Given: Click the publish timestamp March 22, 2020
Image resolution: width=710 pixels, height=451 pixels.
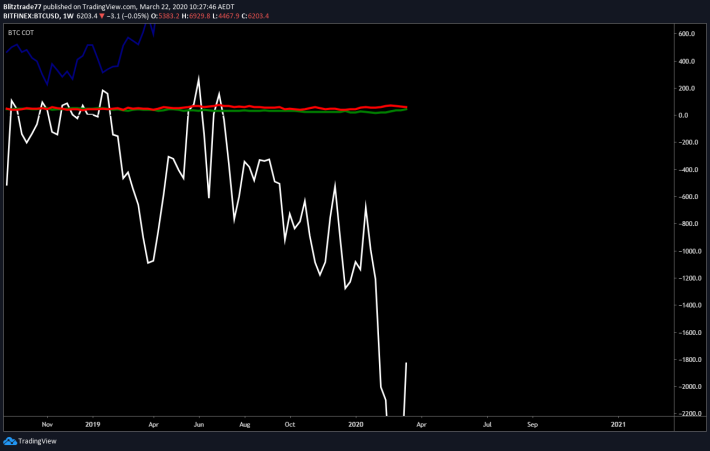Looking at the screenshot, I should click(164, 7).
